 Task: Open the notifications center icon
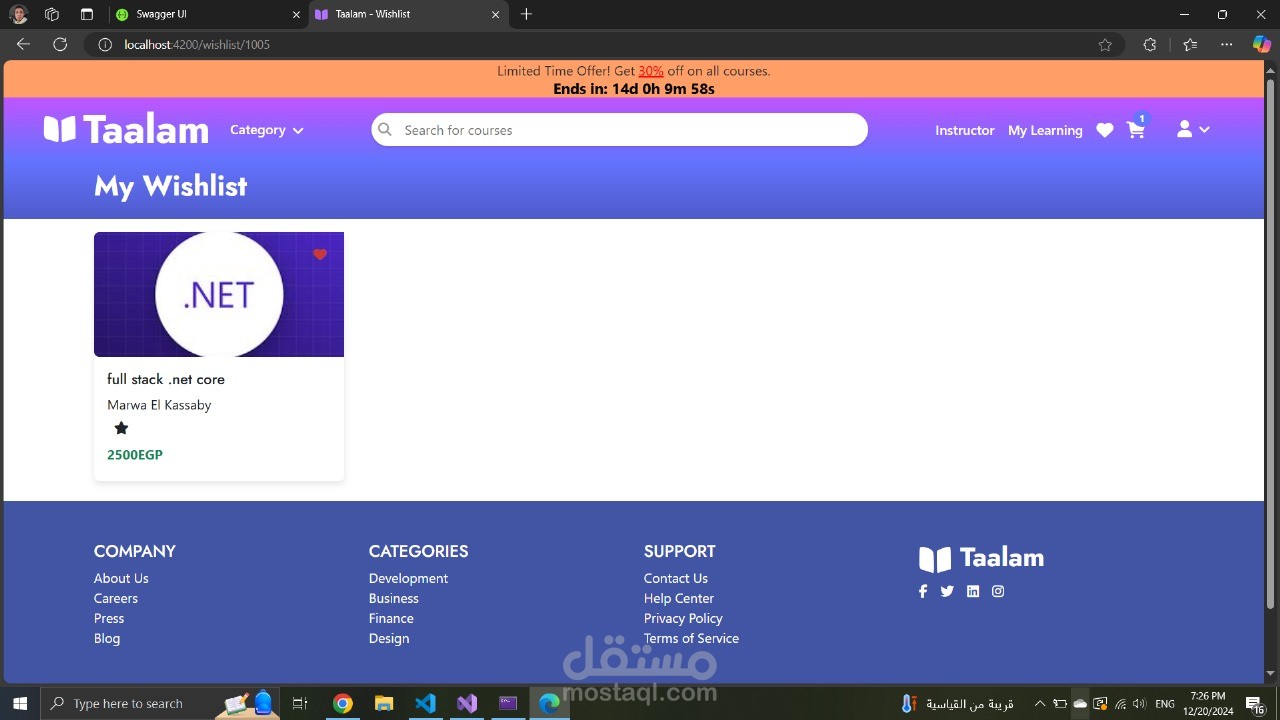pyautogui.click(x=1255, y=704)
